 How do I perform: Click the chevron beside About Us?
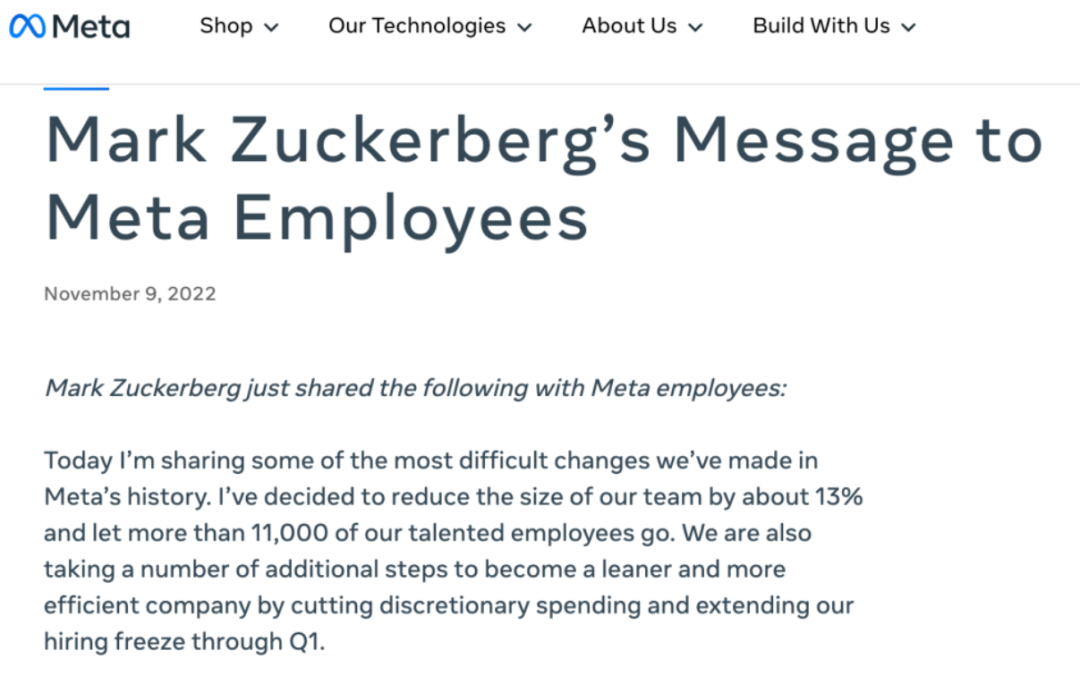click(696, 28)
